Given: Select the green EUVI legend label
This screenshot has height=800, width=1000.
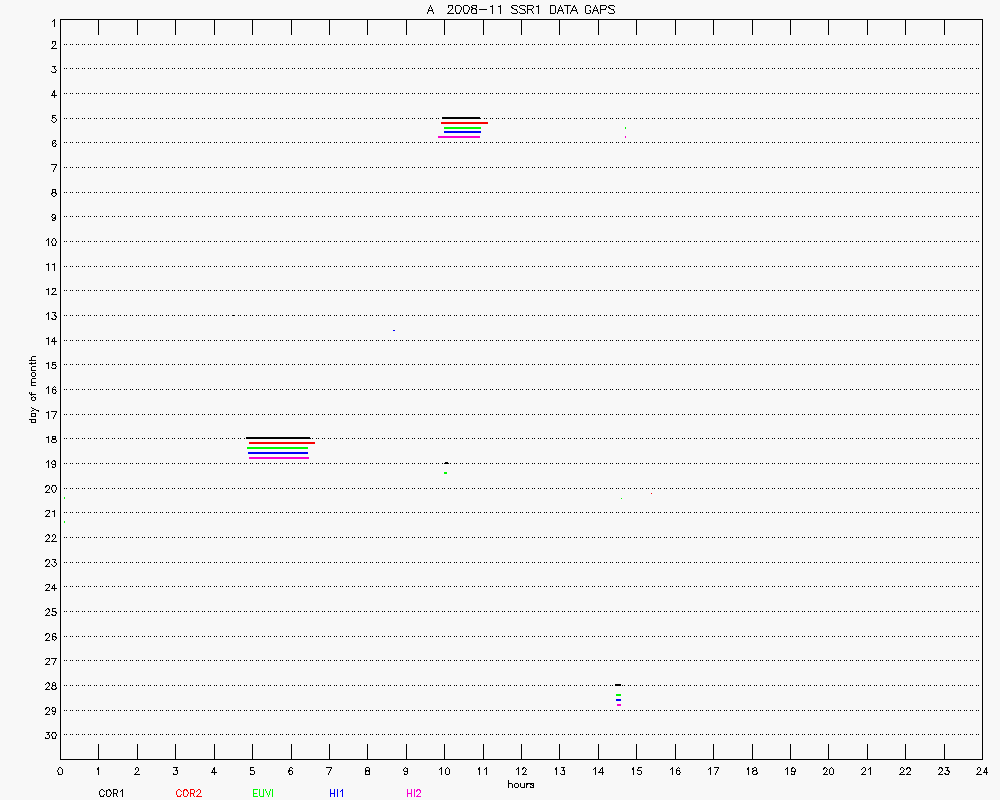Looking at the screenshot, I should tap(263, 794).
